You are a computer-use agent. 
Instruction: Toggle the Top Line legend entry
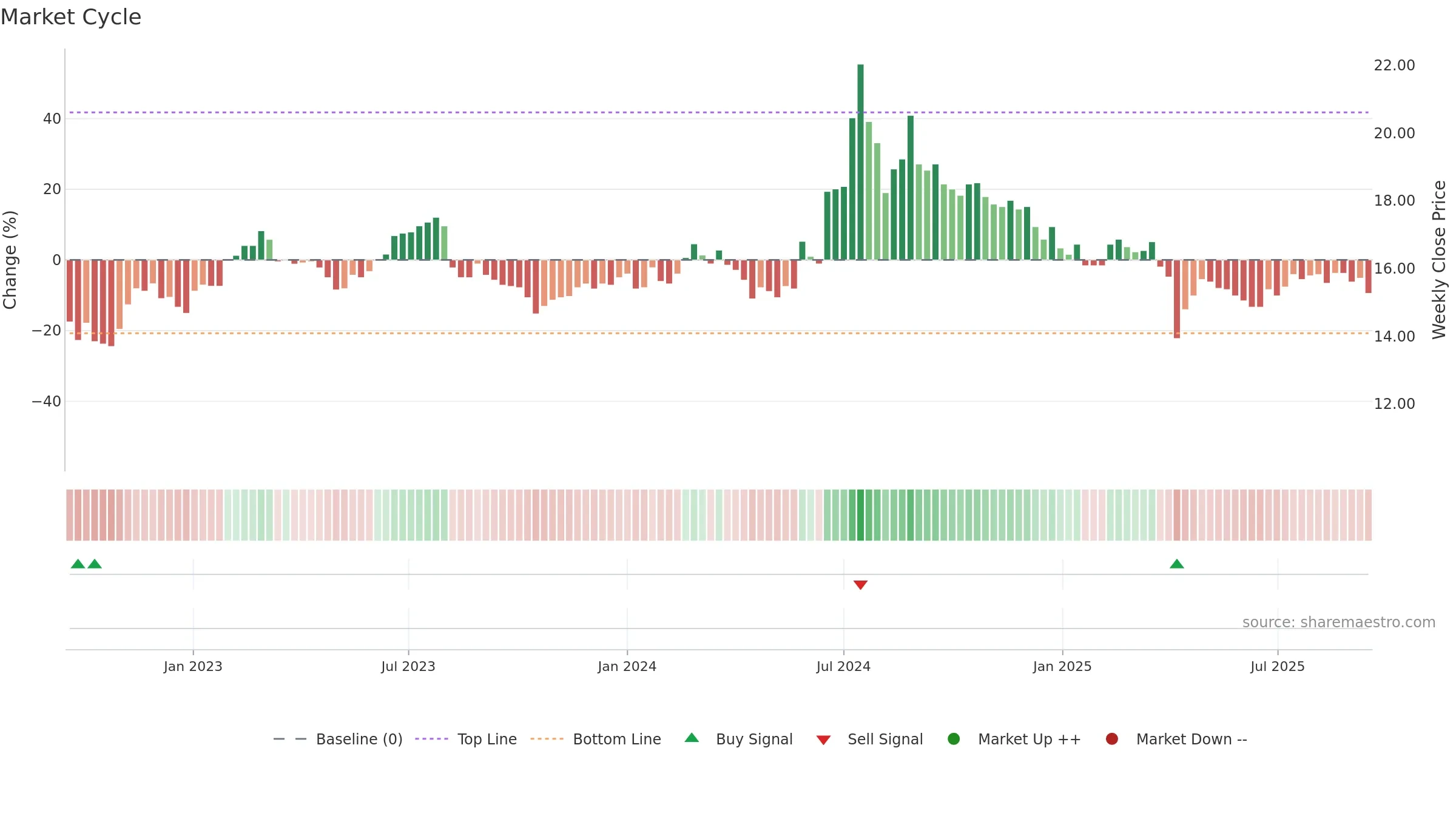click(x=466, y=739)
